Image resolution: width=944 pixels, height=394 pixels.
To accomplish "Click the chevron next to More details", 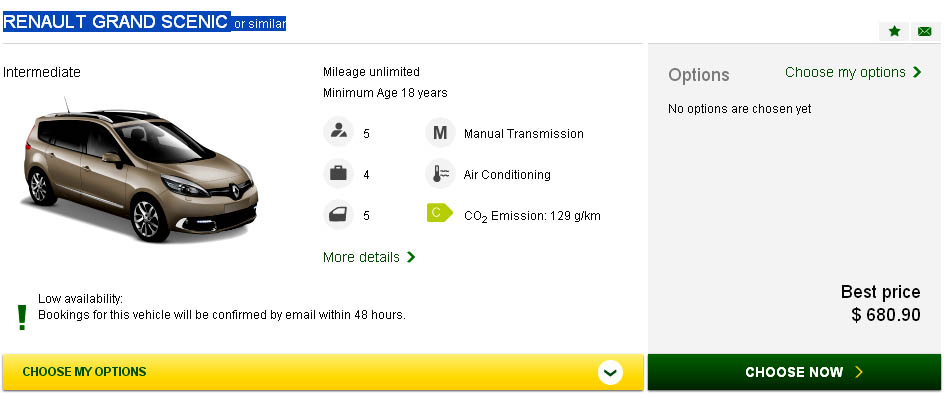I will tap(411, 257).
